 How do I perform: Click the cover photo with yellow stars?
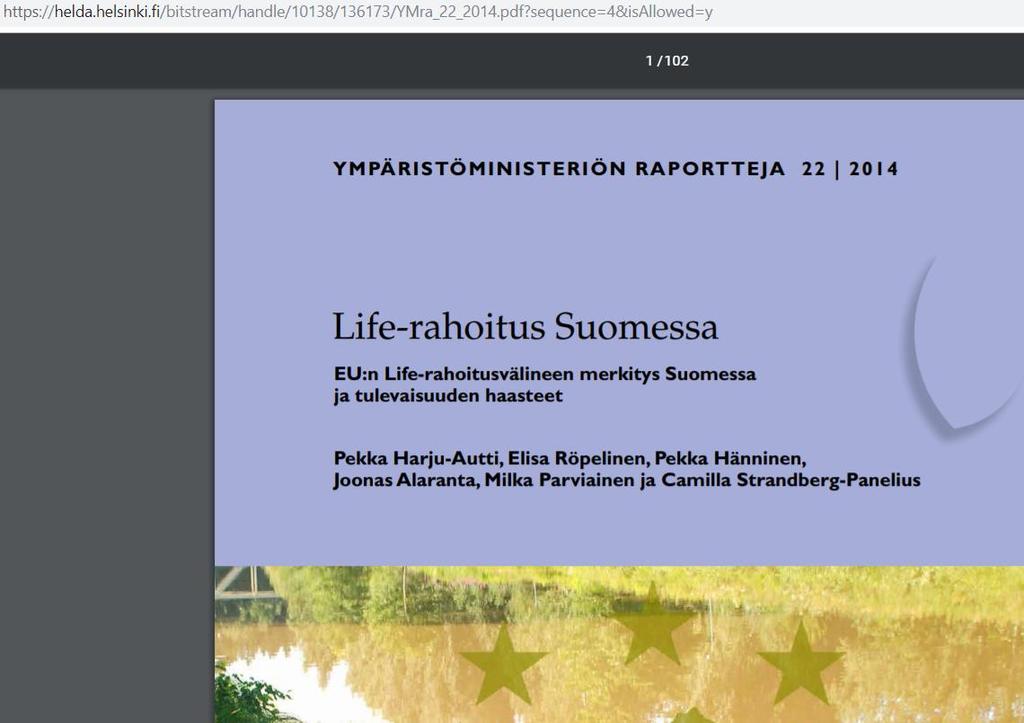[619, 645]
